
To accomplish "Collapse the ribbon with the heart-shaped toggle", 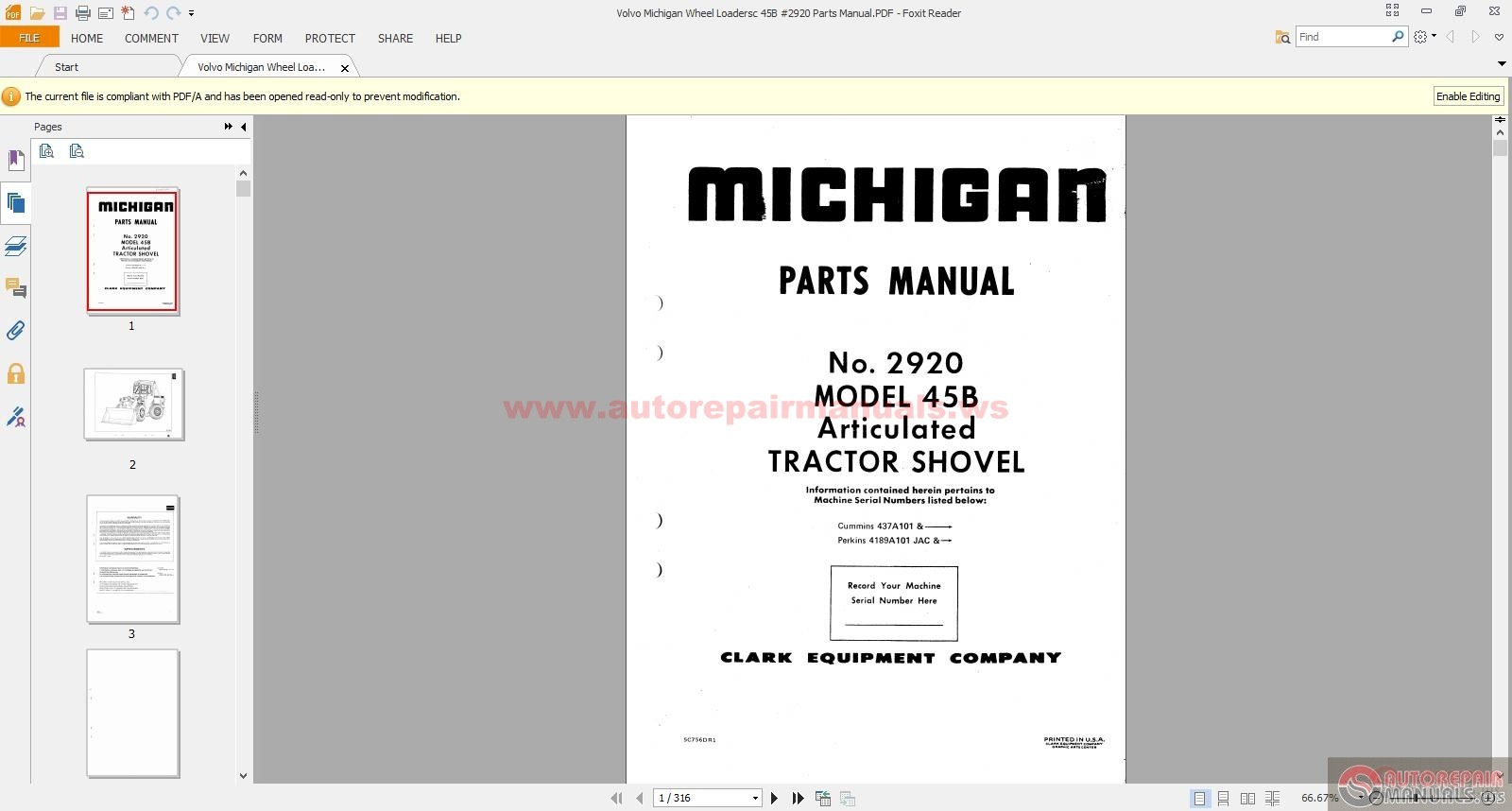I will click(1499, 38).
